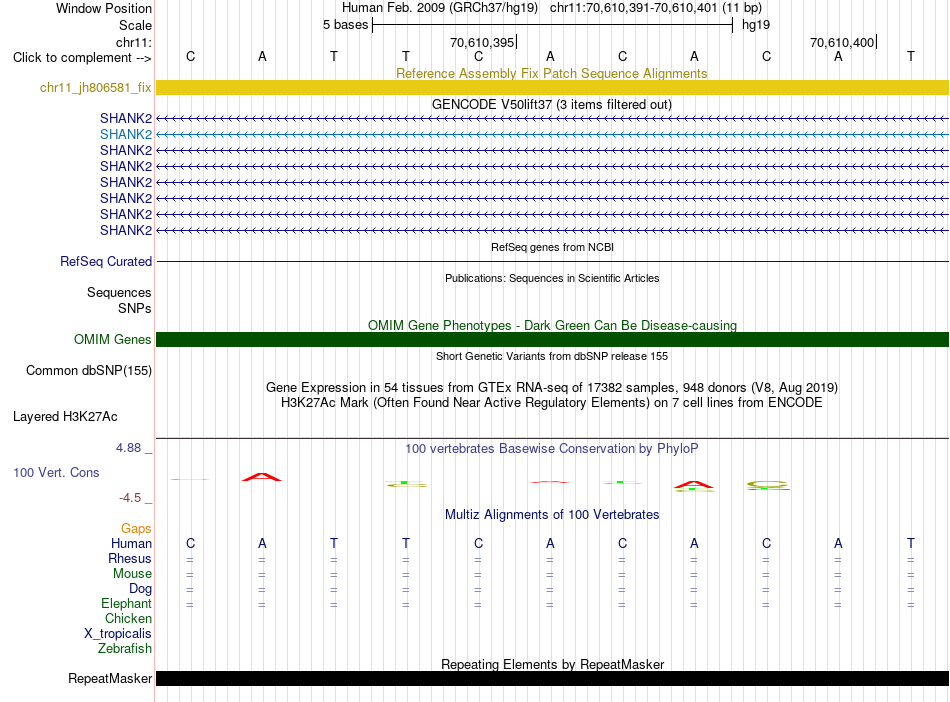Click the dark green OMIM Genes bar
Image resolution: width=950 pixels, height=702 pixels.
(552, 339)
